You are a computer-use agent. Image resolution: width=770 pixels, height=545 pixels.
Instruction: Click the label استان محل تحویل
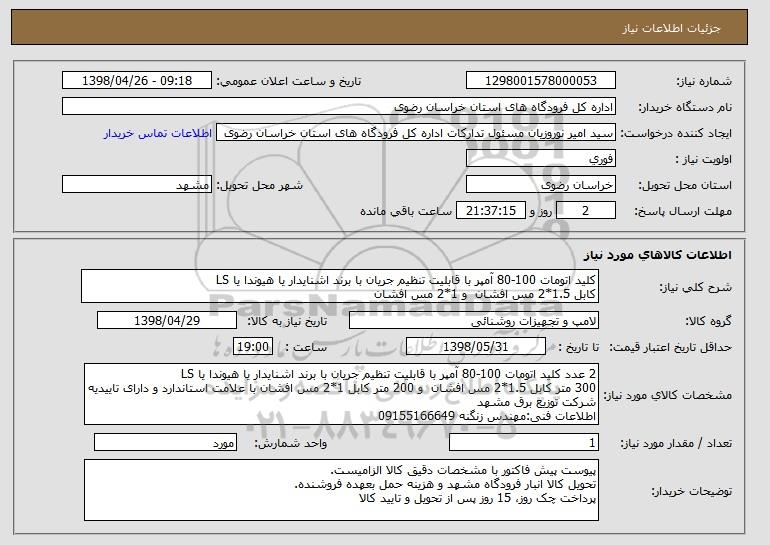(685, 185)
